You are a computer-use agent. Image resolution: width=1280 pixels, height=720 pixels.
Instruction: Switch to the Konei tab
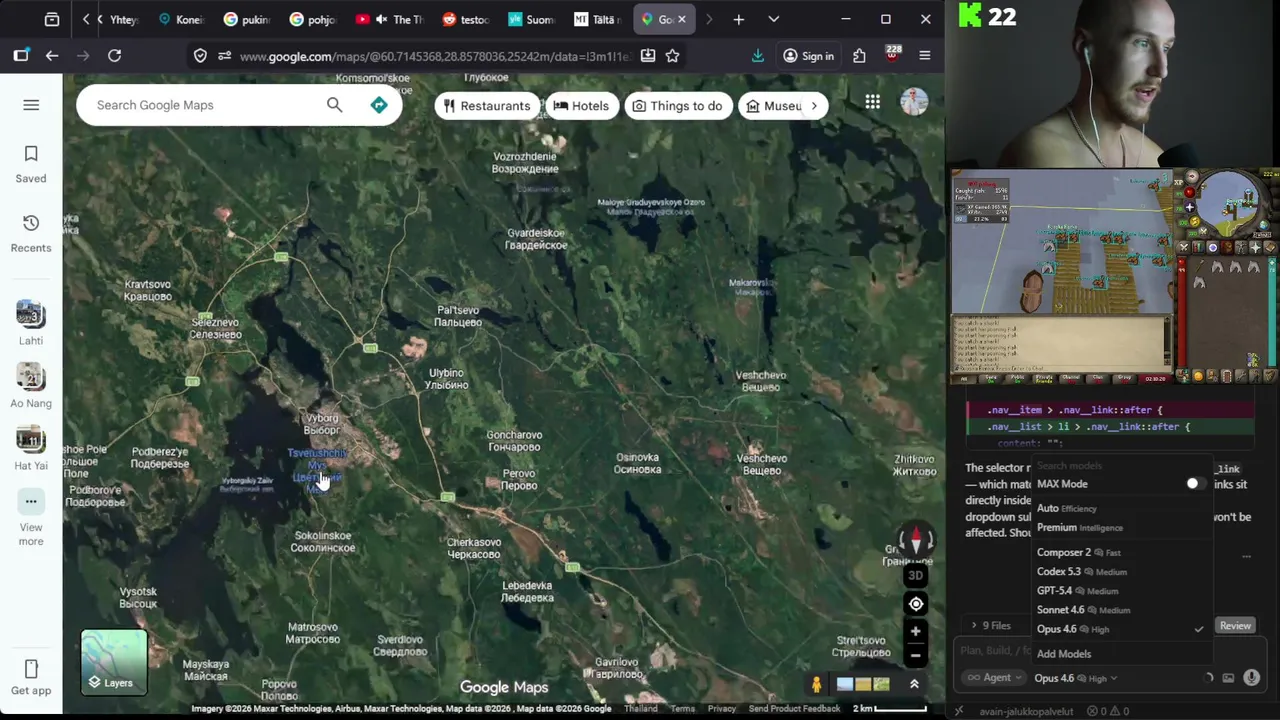pyautogui.click(x=181, y=19)
